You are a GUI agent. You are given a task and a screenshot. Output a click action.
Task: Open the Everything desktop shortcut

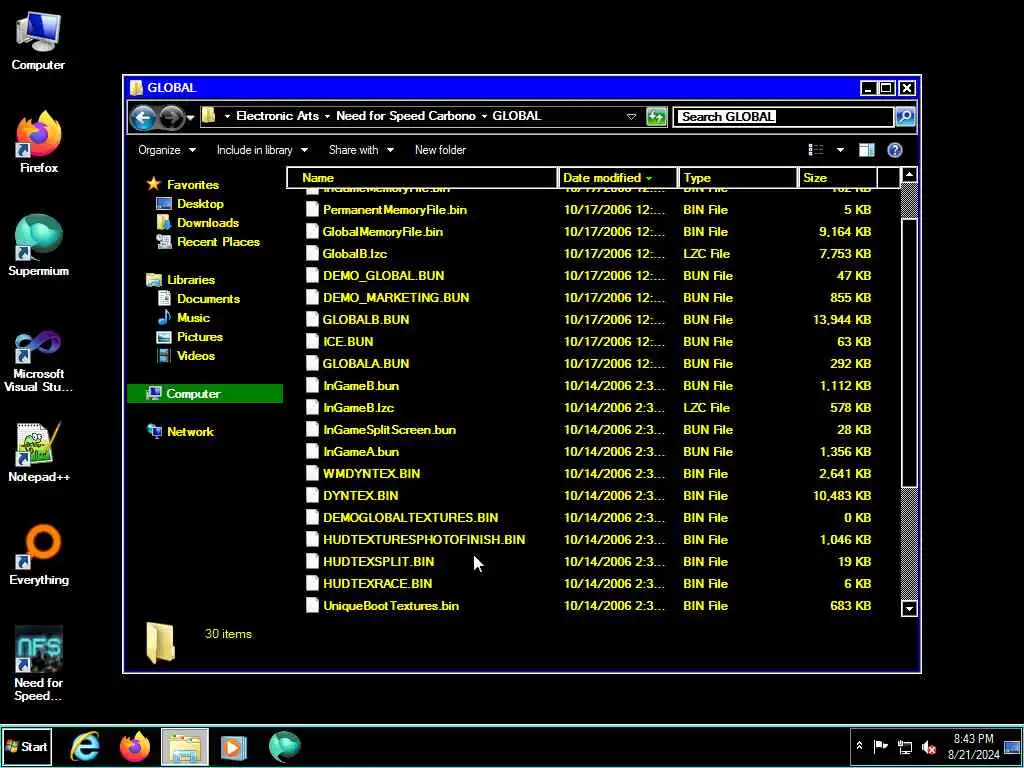coord(39,555)
